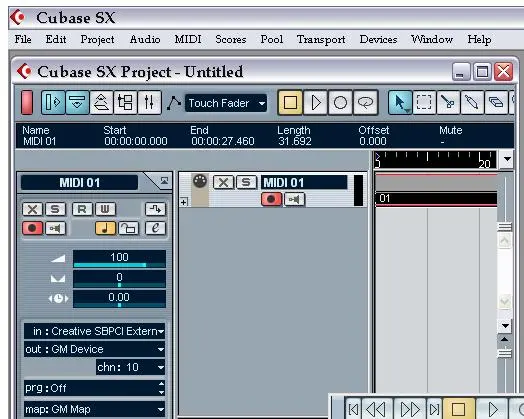Click the toolbar Play button

pyautogui.click(x=315, y=102)
